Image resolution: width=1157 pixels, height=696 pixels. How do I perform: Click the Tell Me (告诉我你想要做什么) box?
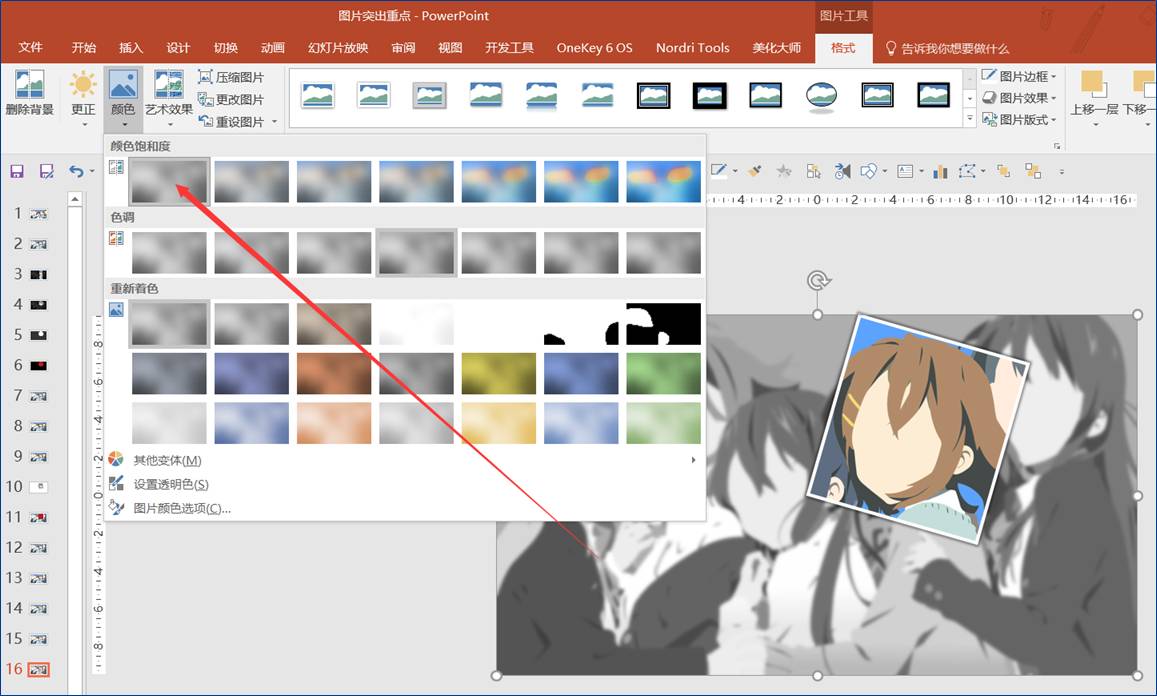(x=947, y=49)
